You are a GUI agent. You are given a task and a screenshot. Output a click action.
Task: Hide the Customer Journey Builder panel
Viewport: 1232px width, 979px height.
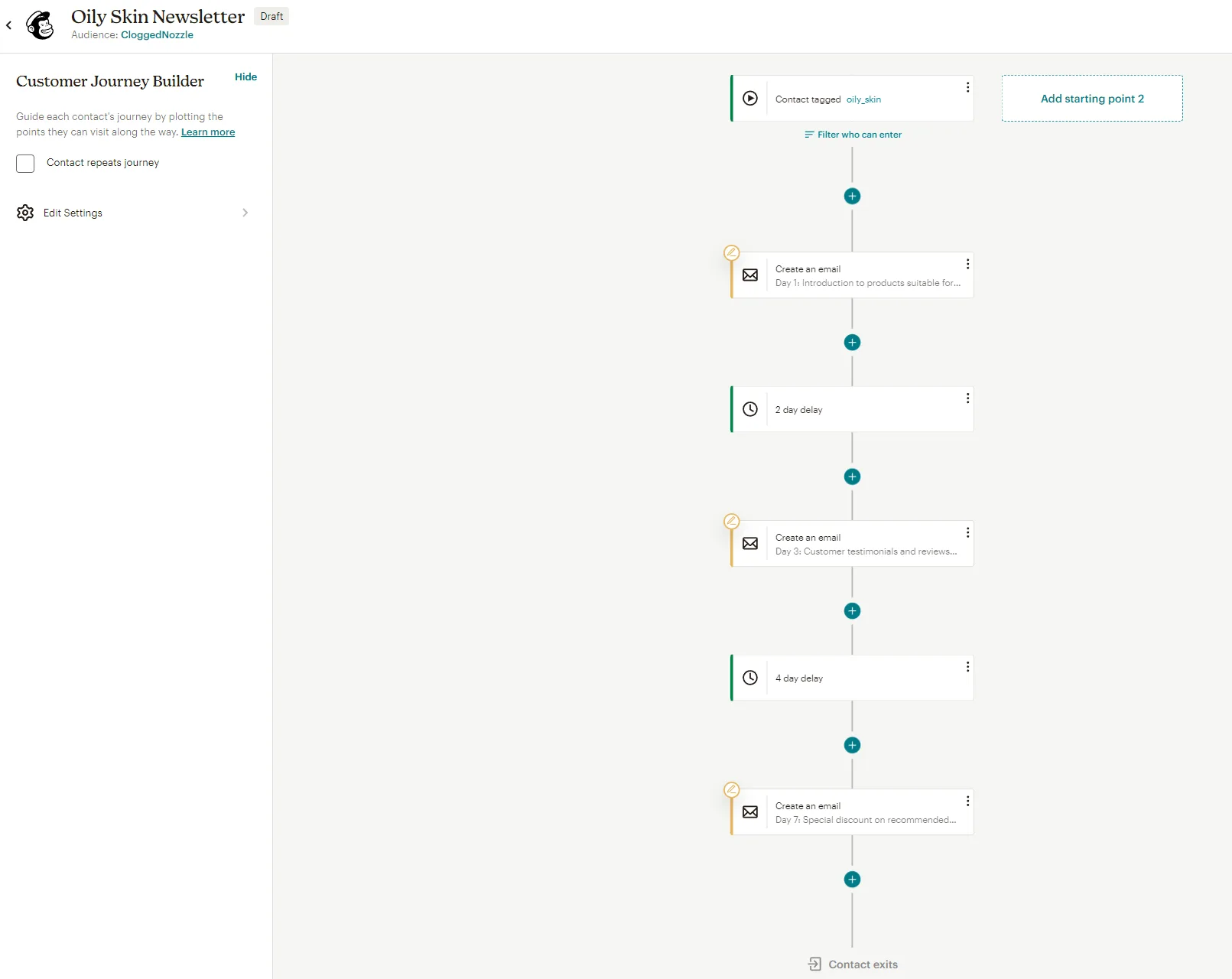pyautogui.click(x=245, y=77)
